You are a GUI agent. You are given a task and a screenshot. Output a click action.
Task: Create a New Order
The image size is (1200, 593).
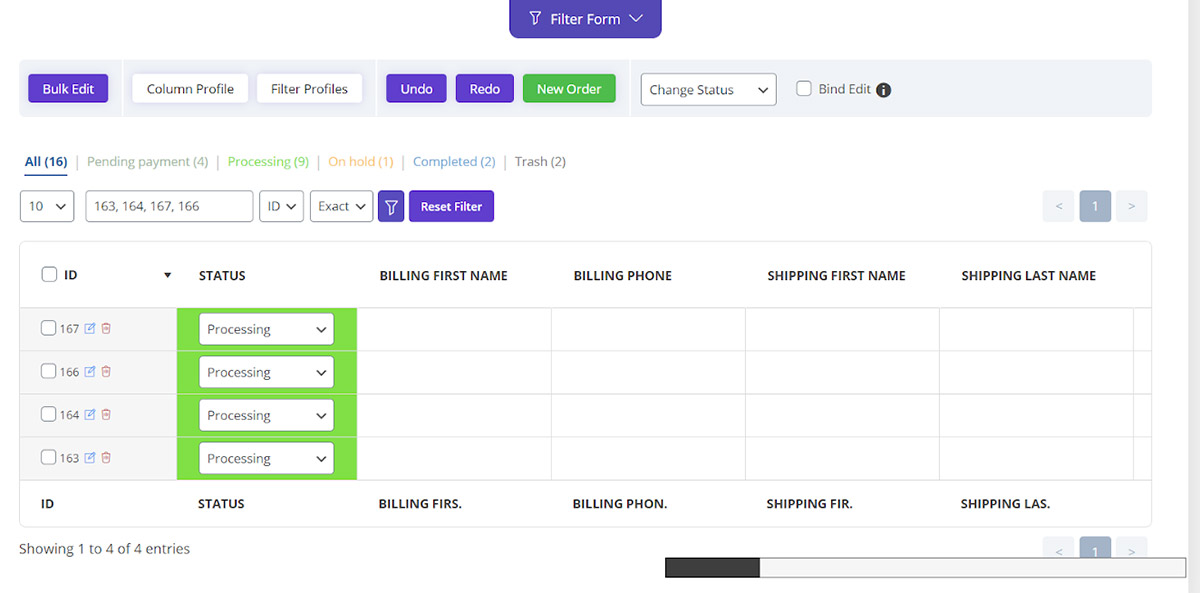[569, 88]
